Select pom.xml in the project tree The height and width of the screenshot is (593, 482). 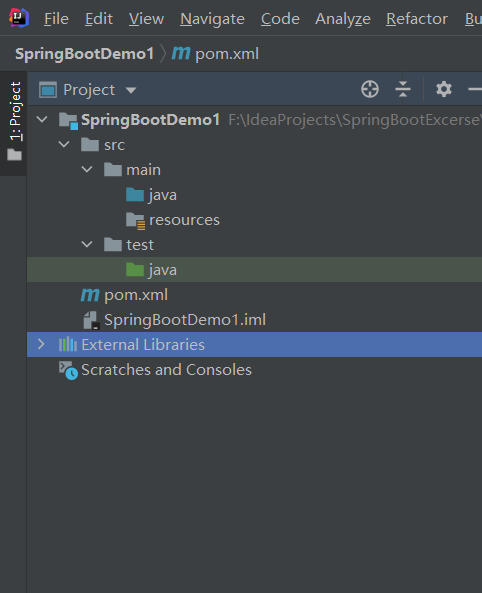pyautogui.click(x=136, y=295)
